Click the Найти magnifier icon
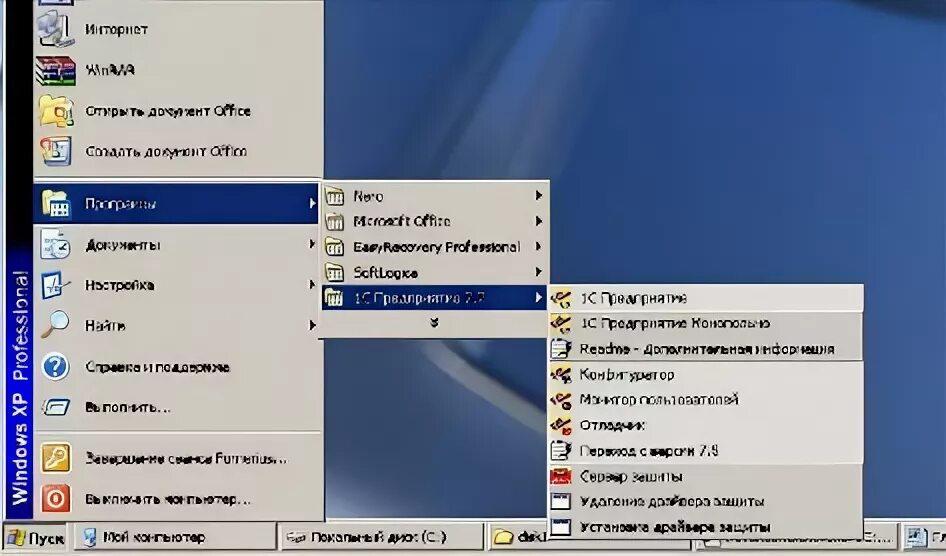The image size is (946, 556). [56, 324]
